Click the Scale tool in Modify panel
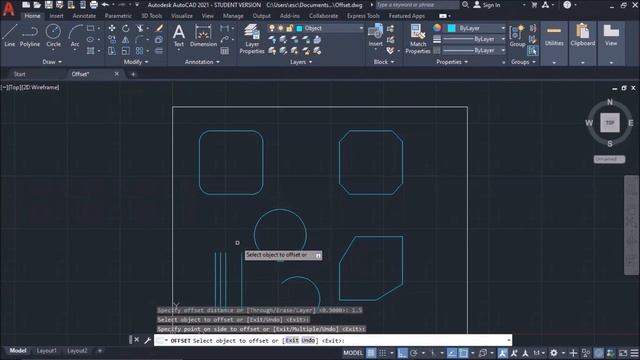Image resolution: width=640 pixels, height=360 pixels. point(126,51)
